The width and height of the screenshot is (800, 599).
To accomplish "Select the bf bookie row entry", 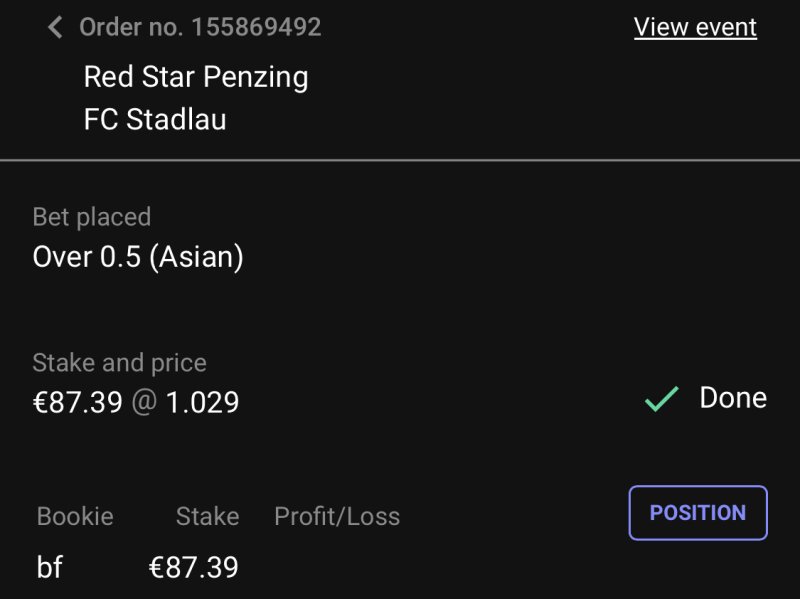I will click(x=50, y=568).
